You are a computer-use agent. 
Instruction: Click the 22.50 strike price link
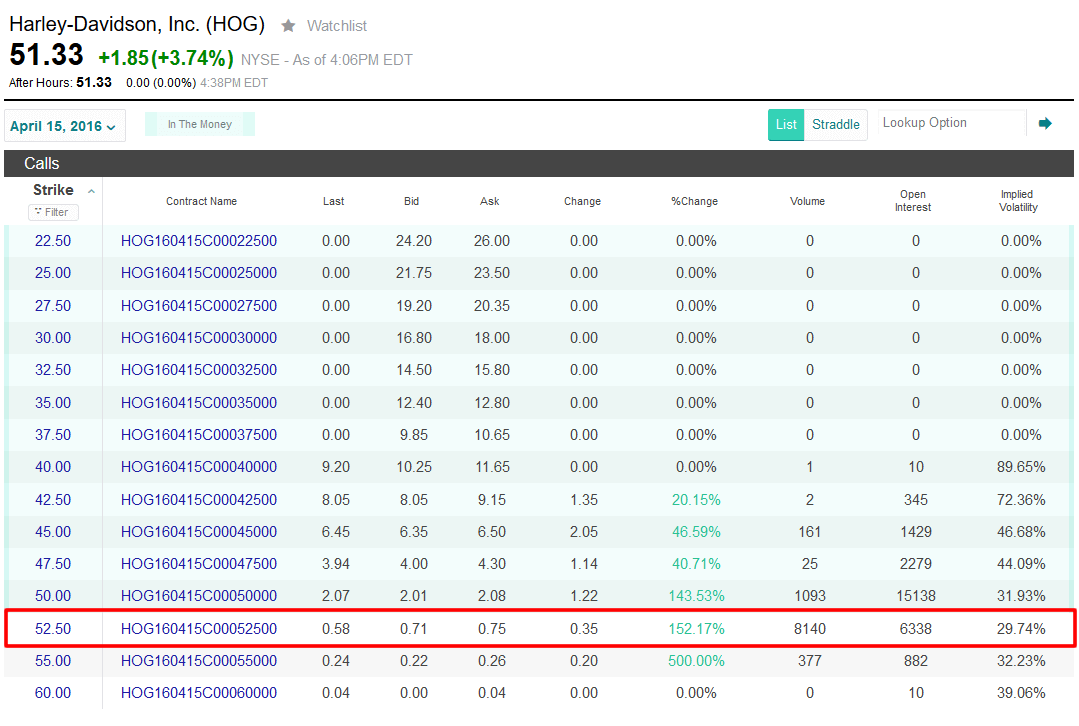click(53, 241)
